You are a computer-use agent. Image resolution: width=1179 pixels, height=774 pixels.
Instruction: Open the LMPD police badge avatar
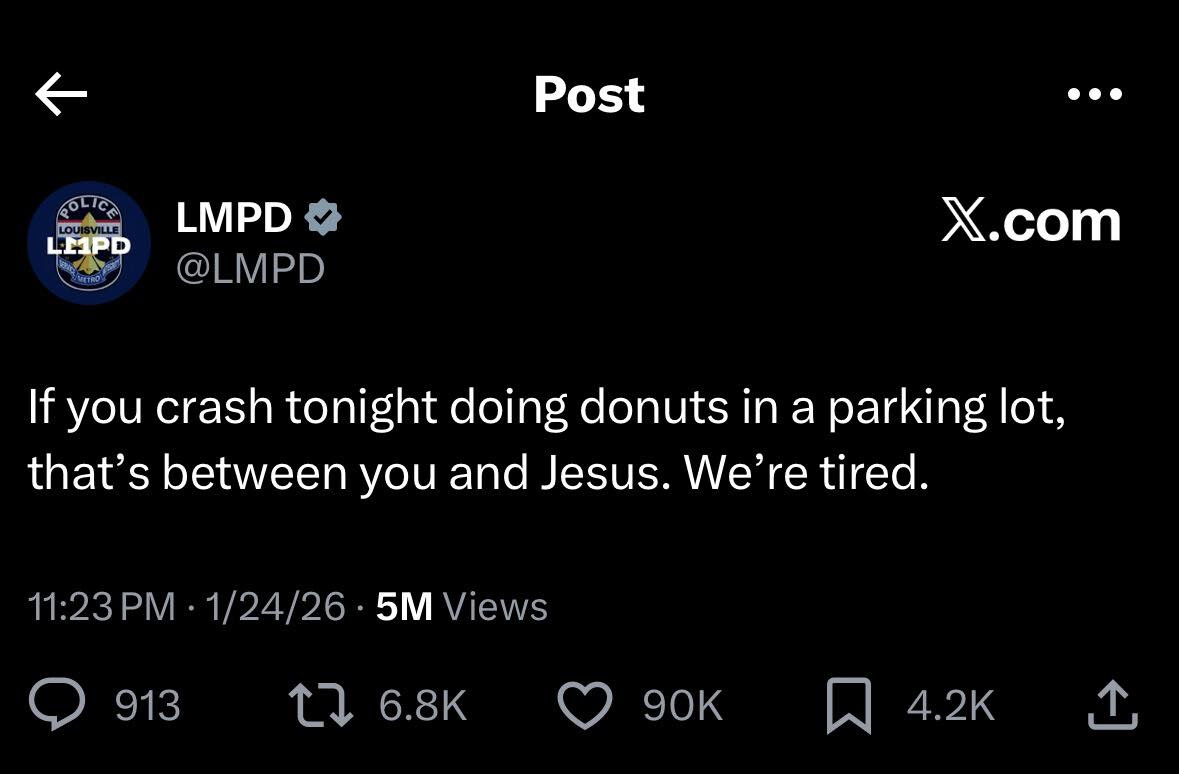coord(89,243)
